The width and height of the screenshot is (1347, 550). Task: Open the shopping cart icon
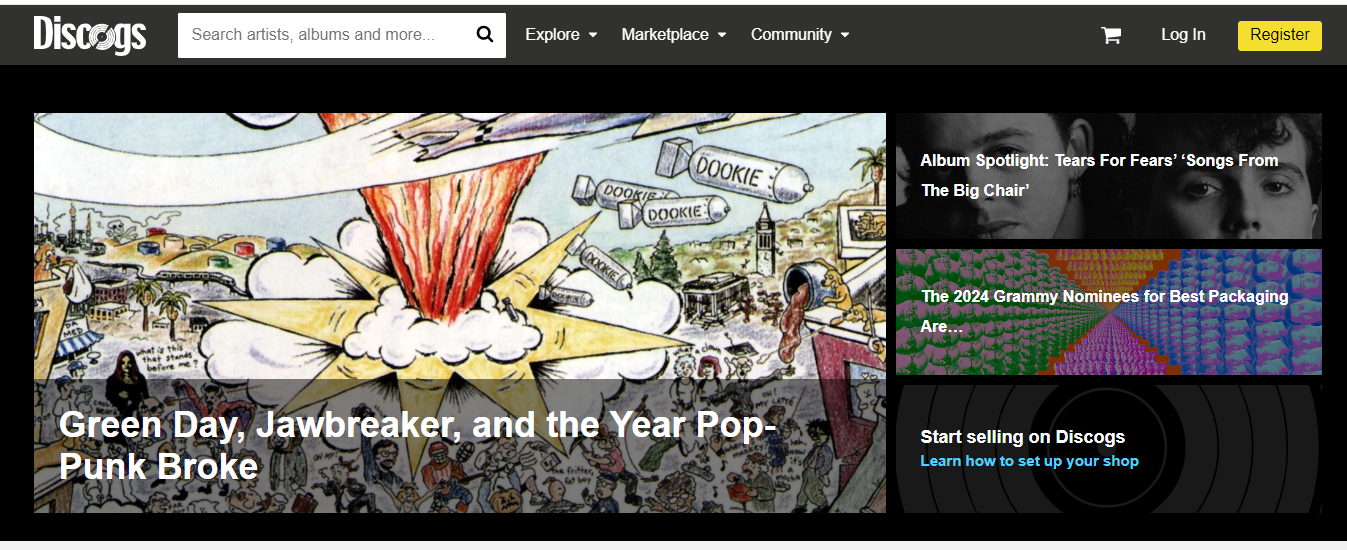[1111, 35]
